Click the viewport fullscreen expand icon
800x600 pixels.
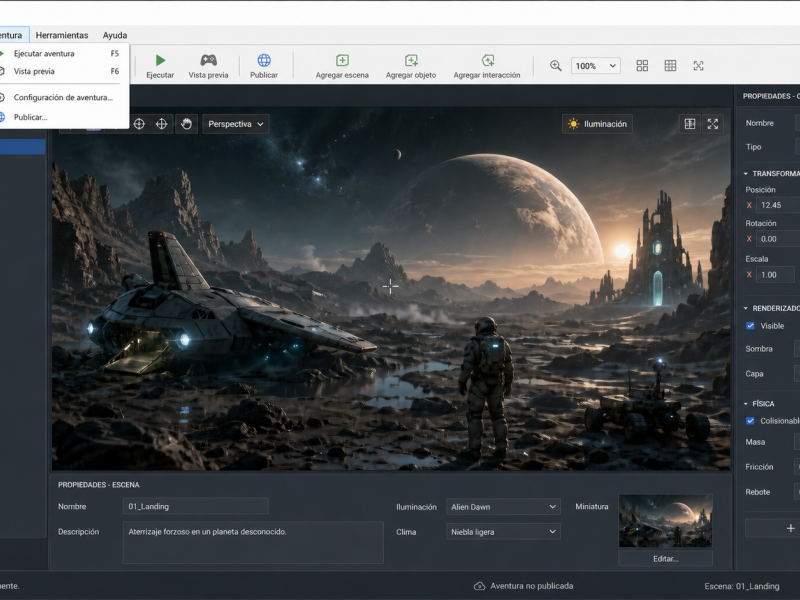(x=713, y=124)
